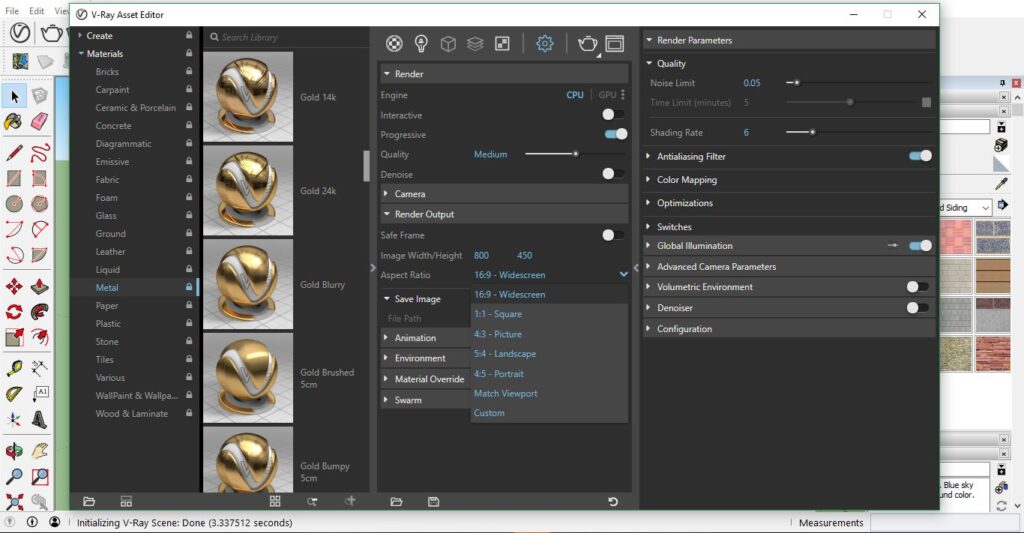Revert settings to default with reset icon
This screenshot has height=533, width=1024.
click(613, 502)
